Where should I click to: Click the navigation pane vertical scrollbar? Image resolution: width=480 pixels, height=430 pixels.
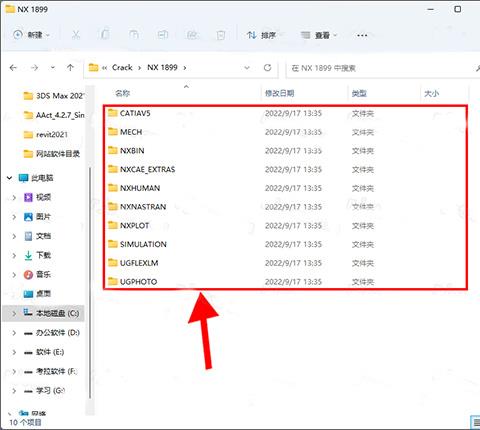click(x=90, y=282)
